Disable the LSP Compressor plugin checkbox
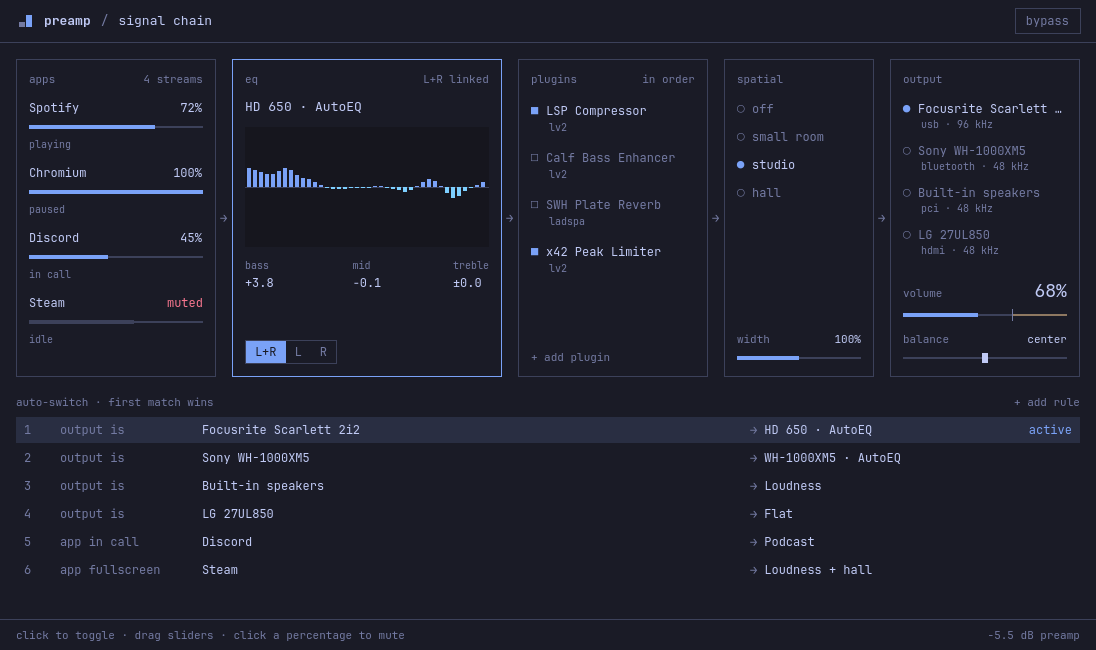The height and width of the screenshot is (650, 1096). [535, 110]
